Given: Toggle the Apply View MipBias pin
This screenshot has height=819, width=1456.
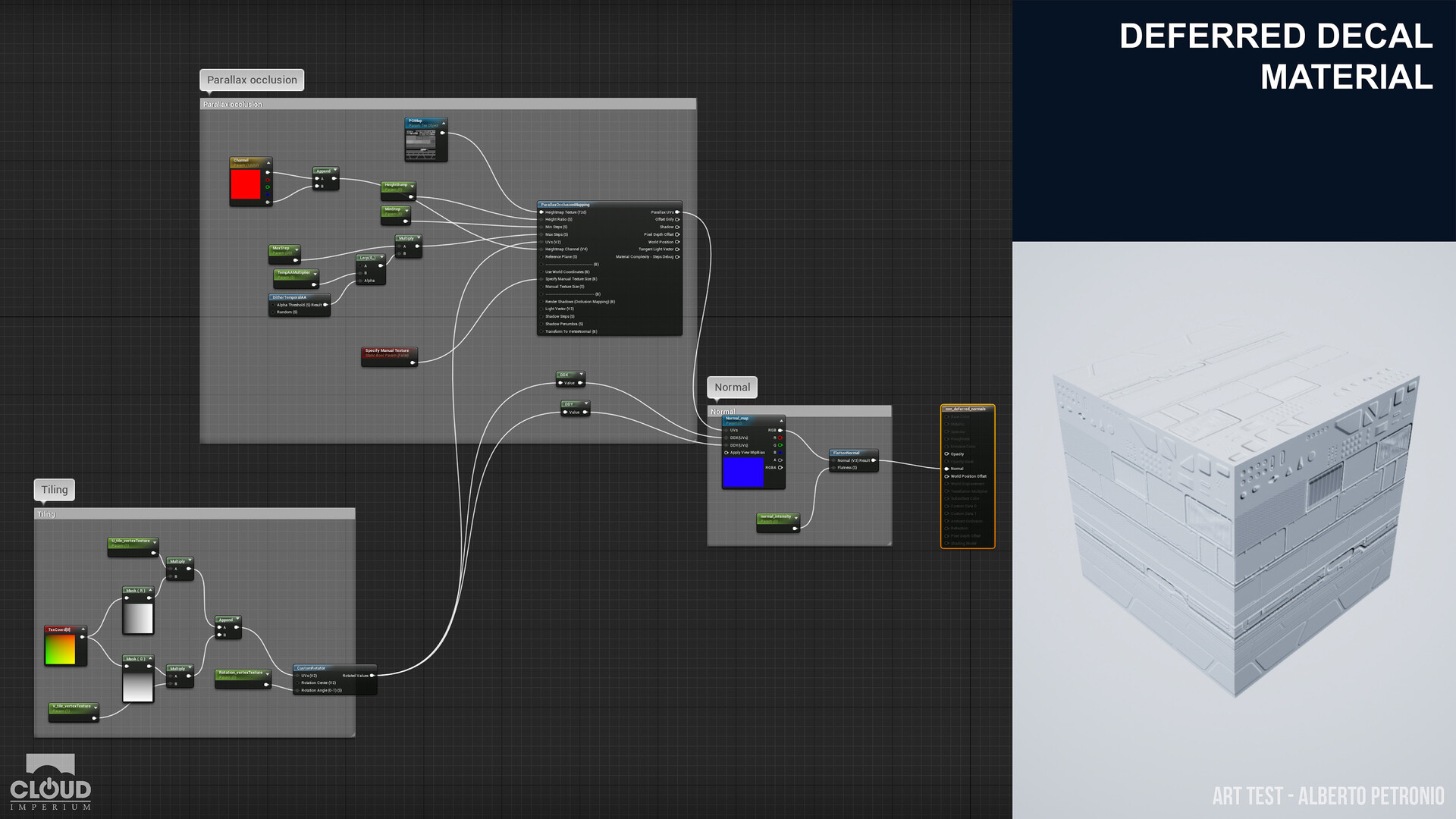Looking at the screenshot, I should (726, 453).
